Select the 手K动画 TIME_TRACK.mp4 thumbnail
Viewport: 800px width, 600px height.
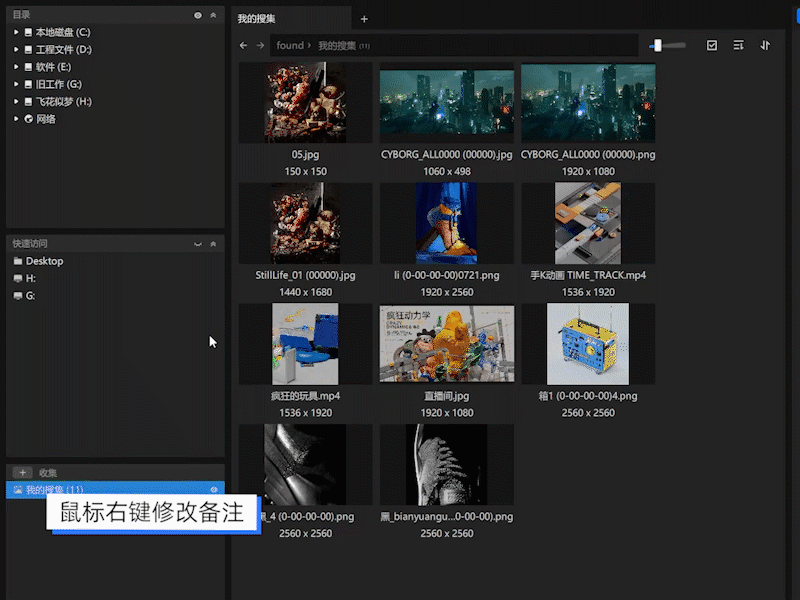pos(588,223)
